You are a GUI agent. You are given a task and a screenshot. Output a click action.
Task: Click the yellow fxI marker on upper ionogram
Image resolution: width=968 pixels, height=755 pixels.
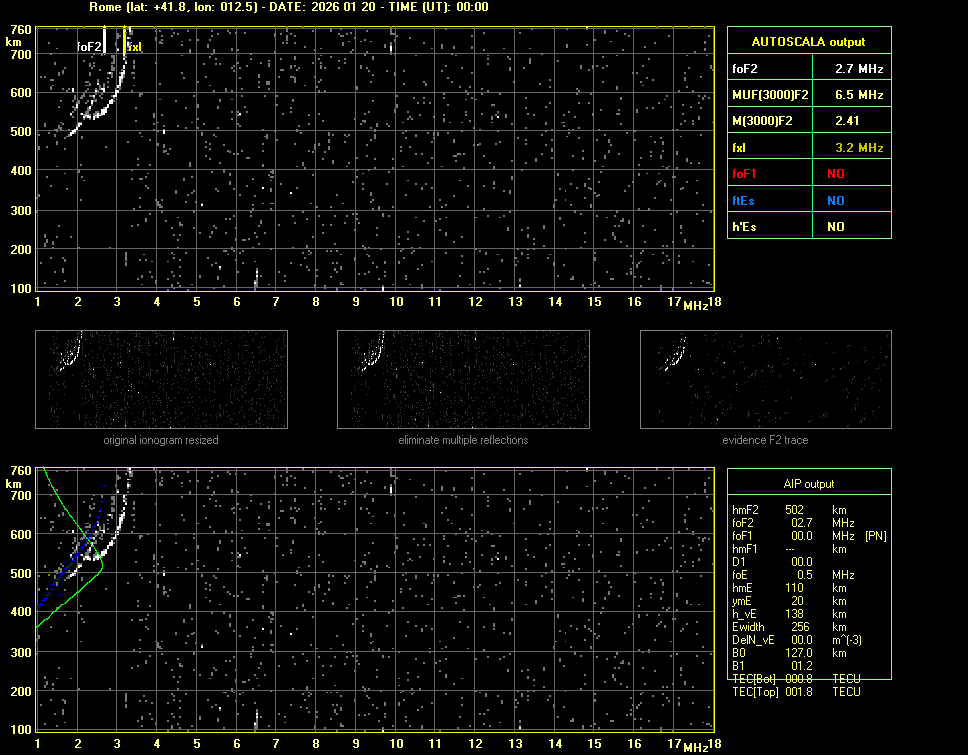click(135, 46)
